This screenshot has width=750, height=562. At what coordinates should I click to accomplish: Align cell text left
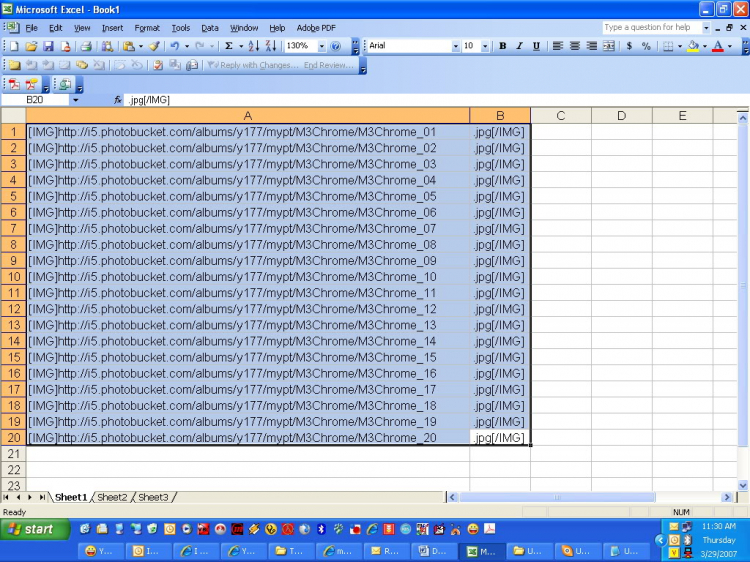557,46
